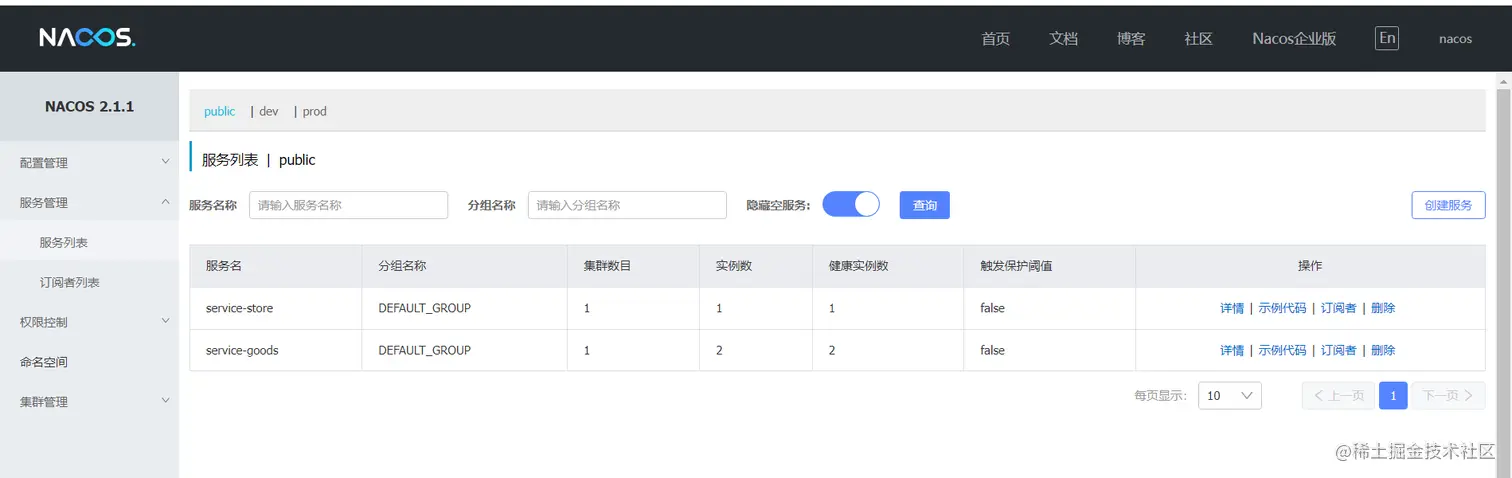Delete the service-goods service
This screenshot has width=1512, height=478.
tap(1383, 350)
